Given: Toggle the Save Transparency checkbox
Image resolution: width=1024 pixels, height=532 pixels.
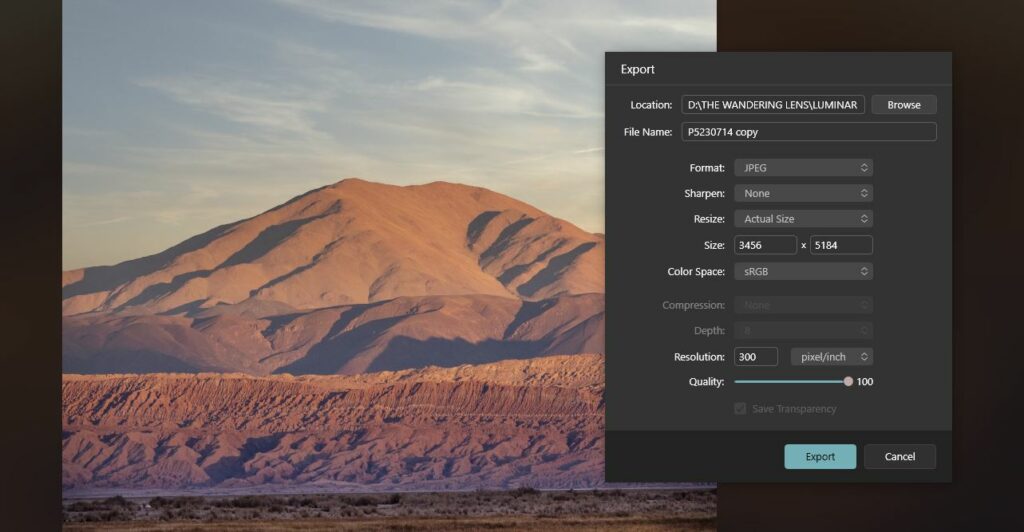Looking at the screenshot, I should click(x=740, y=409).
